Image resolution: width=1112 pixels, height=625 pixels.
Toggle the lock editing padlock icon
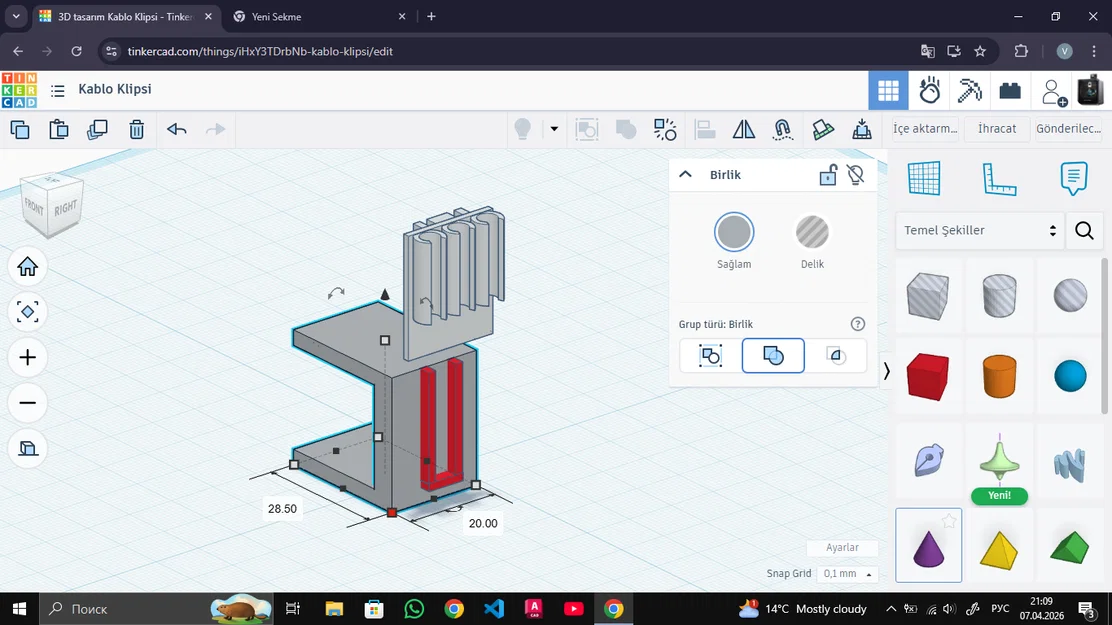click(x=828, y=175)
